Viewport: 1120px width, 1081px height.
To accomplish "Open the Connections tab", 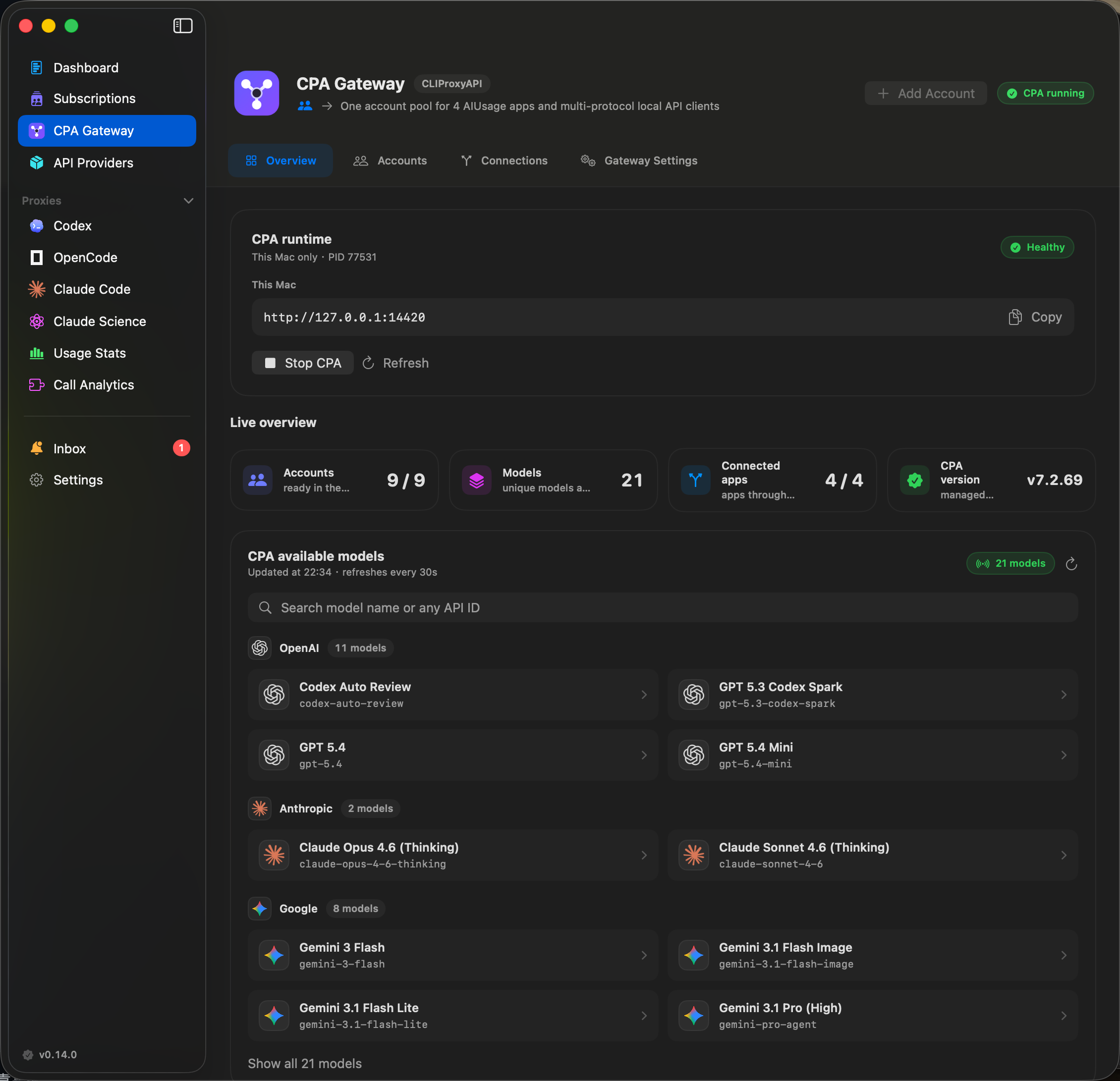I will (504, 161).
